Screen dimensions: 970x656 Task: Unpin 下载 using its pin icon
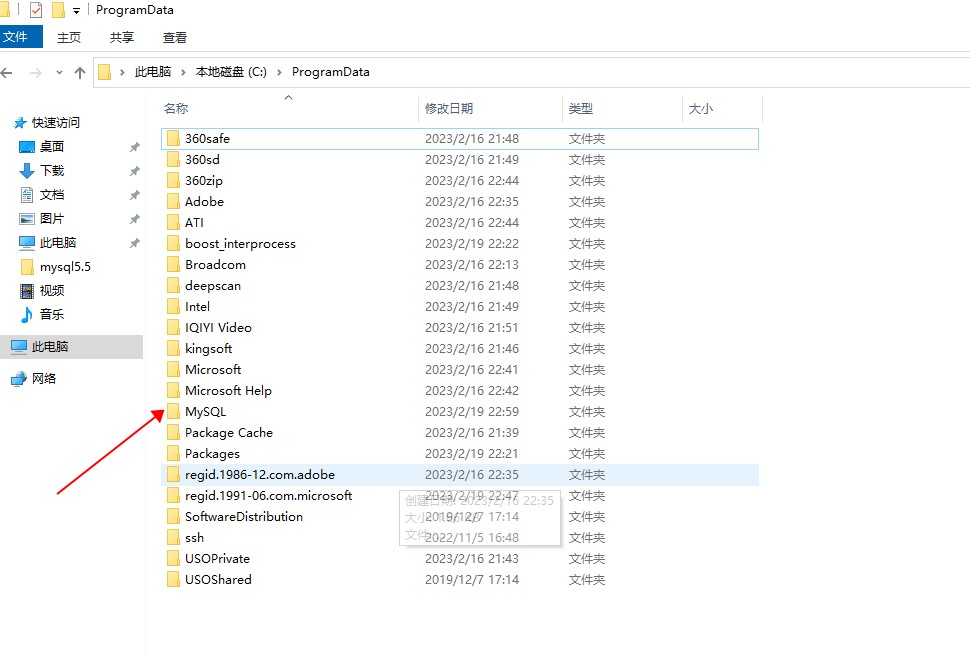point(134,171)
